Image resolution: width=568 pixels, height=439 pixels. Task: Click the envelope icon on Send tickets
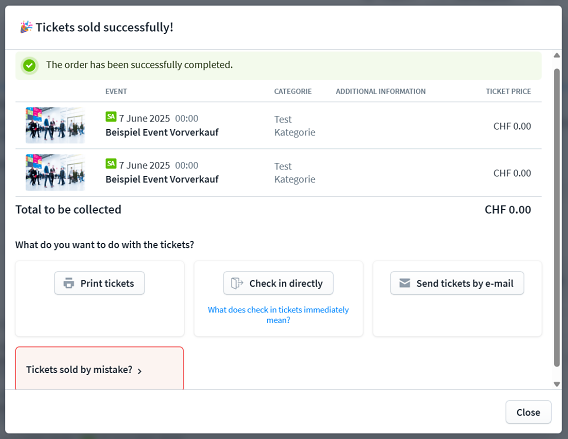405,283
